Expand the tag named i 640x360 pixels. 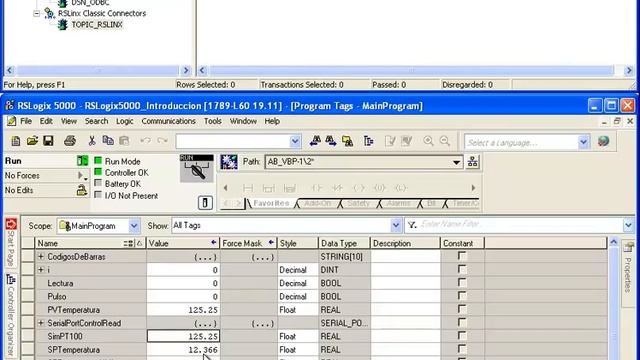[41, 270]
